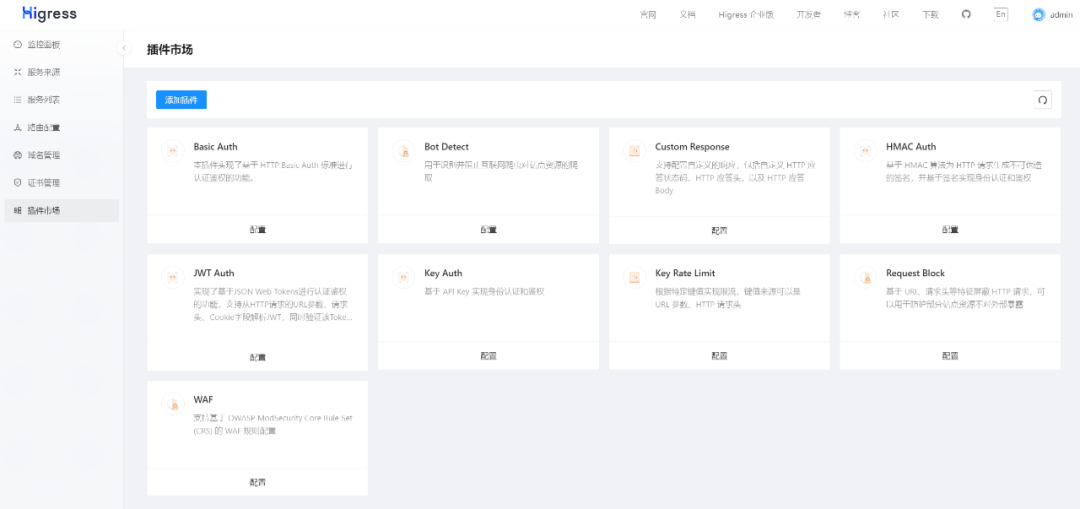1080x509 pixels.
Task: Click the Bot Detect title text
Action: click(446, 147)
